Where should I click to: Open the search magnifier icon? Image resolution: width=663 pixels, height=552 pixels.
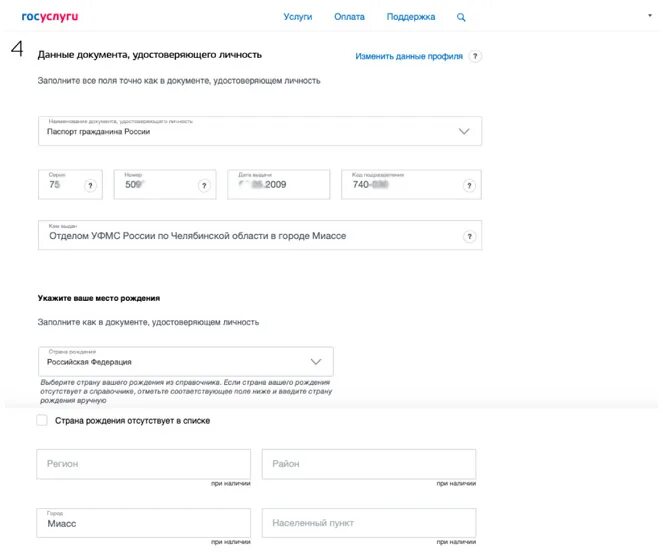pos(461,17)
